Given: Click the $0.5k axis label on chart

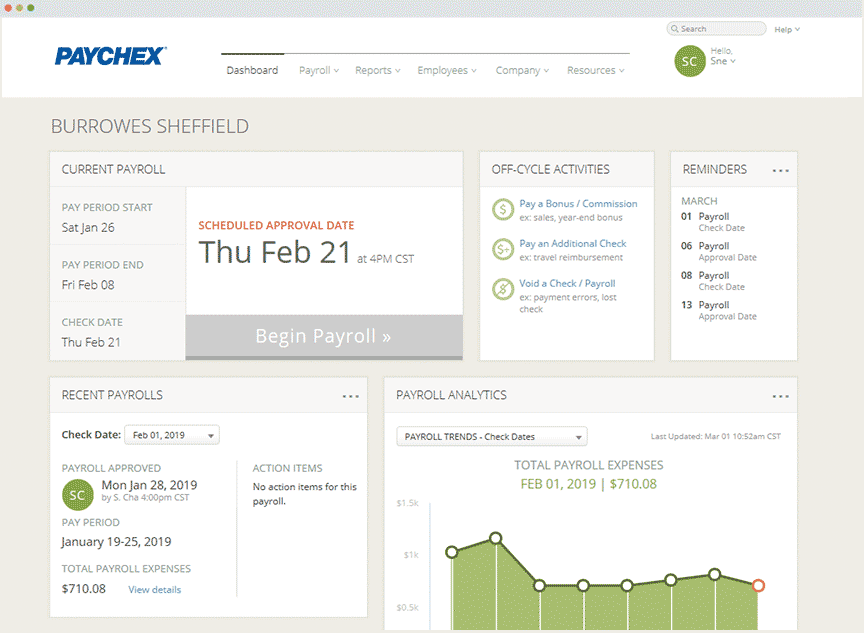Looking at the screenshot, I should pos(408,608).
